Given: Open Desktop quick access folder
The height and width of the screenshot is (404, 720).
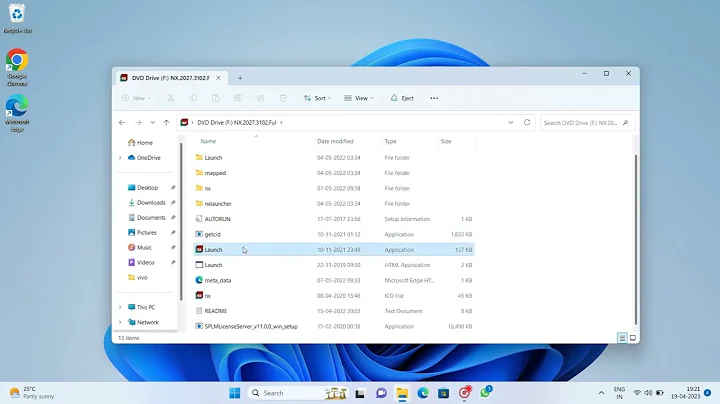Looking at the screenshot, I should (143, 188).
